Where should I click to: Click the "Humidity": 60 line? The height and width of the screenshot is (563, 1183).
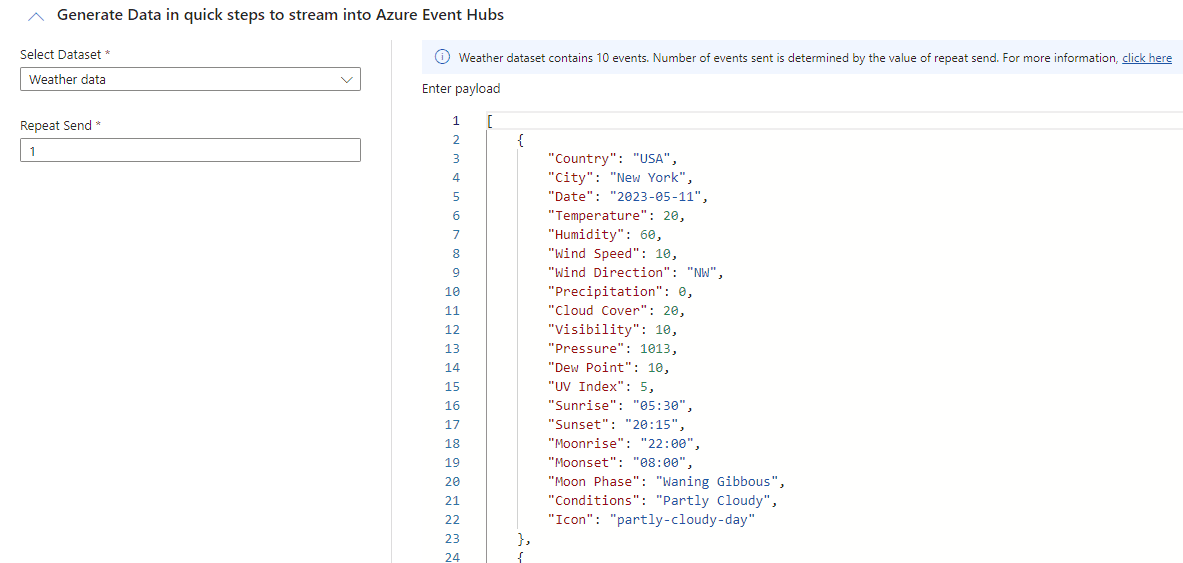606,235
